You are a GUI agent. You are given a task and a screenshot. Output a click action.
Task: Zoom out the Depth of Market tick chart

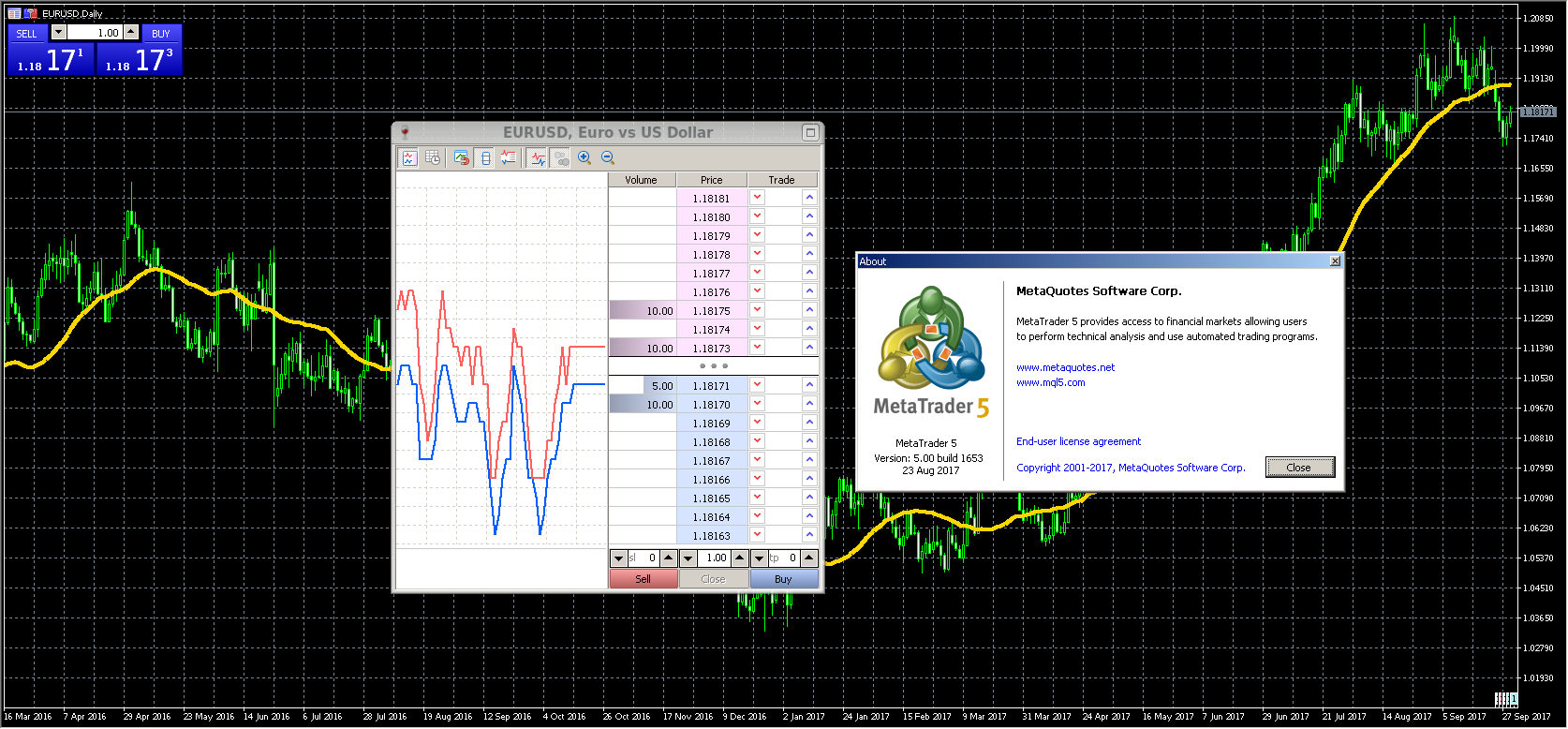point(608,158)
